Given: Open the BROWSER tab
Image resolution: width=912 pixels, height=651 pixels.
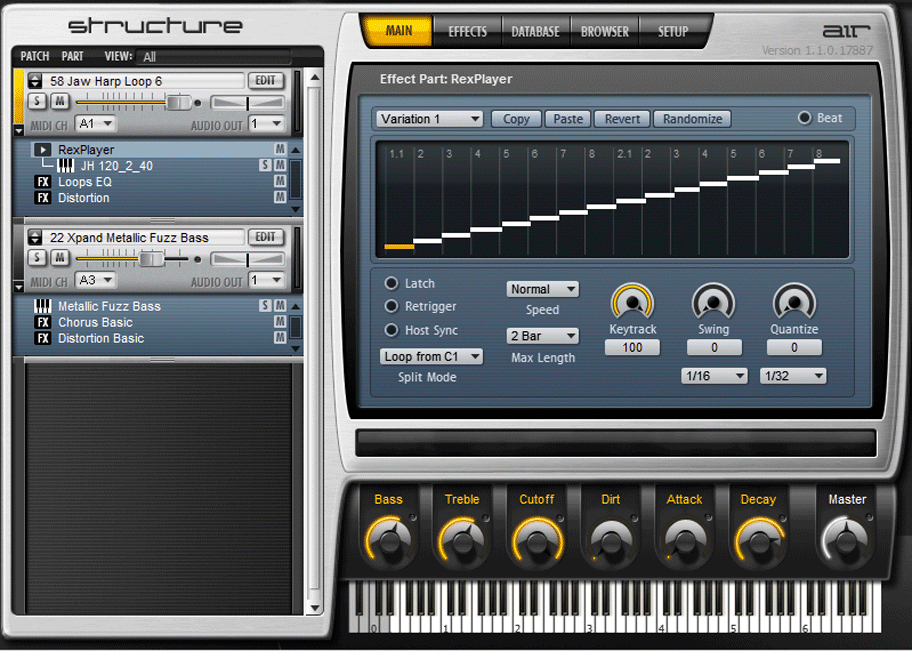Looking at the screenshot, I should (604, 32).
